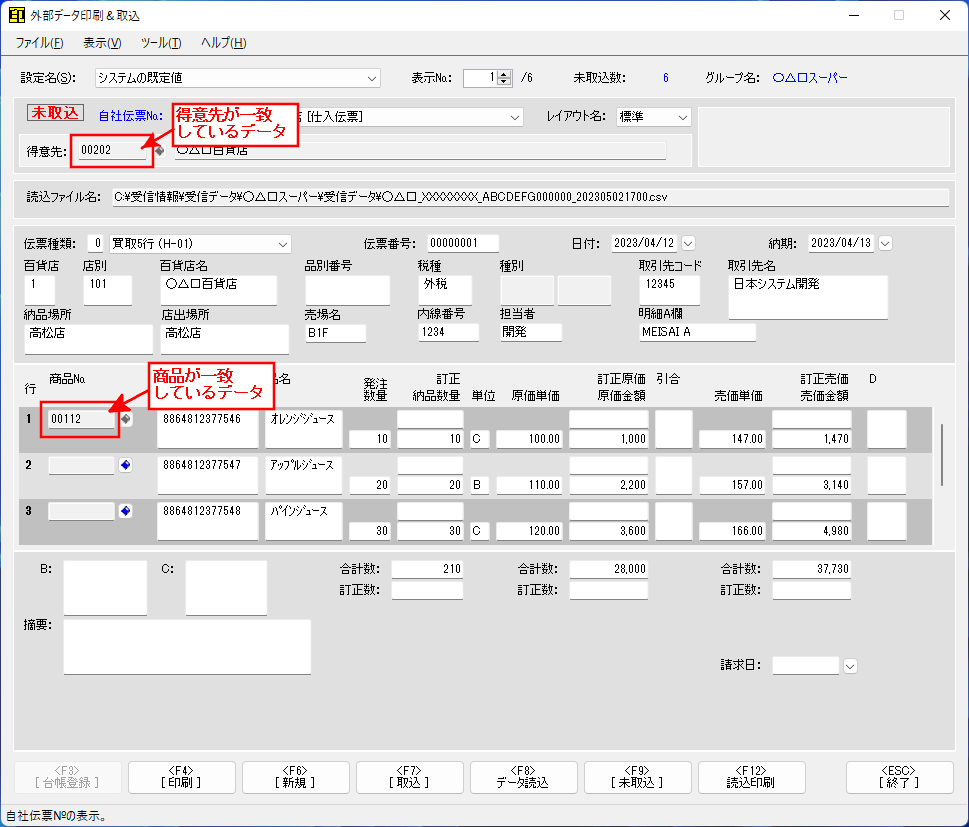Expand the 設定名 dropdown

(371, 78)
